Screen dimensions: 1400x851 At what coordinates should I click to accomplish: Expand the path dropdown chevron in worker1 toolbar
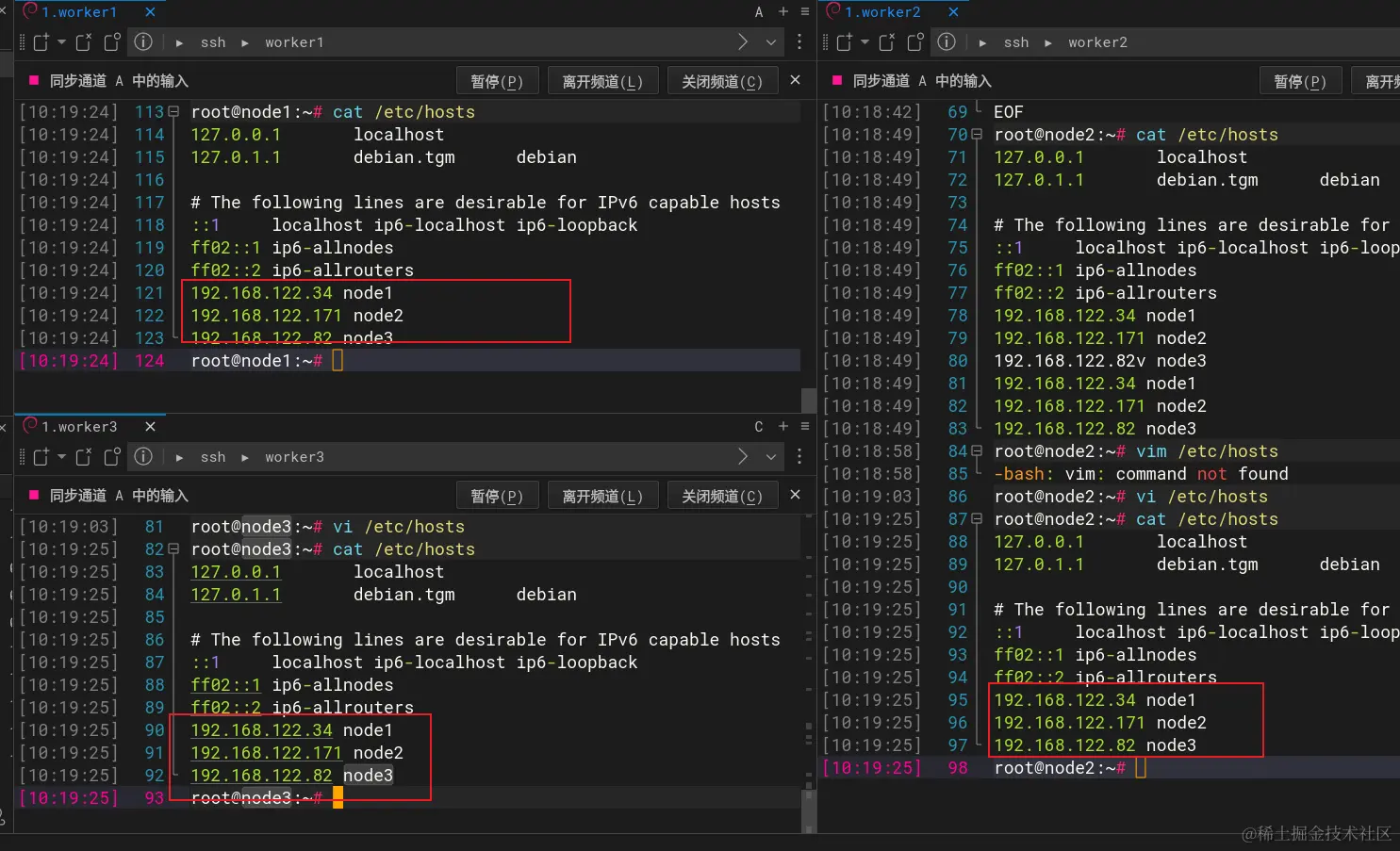[x=771, y=42]
